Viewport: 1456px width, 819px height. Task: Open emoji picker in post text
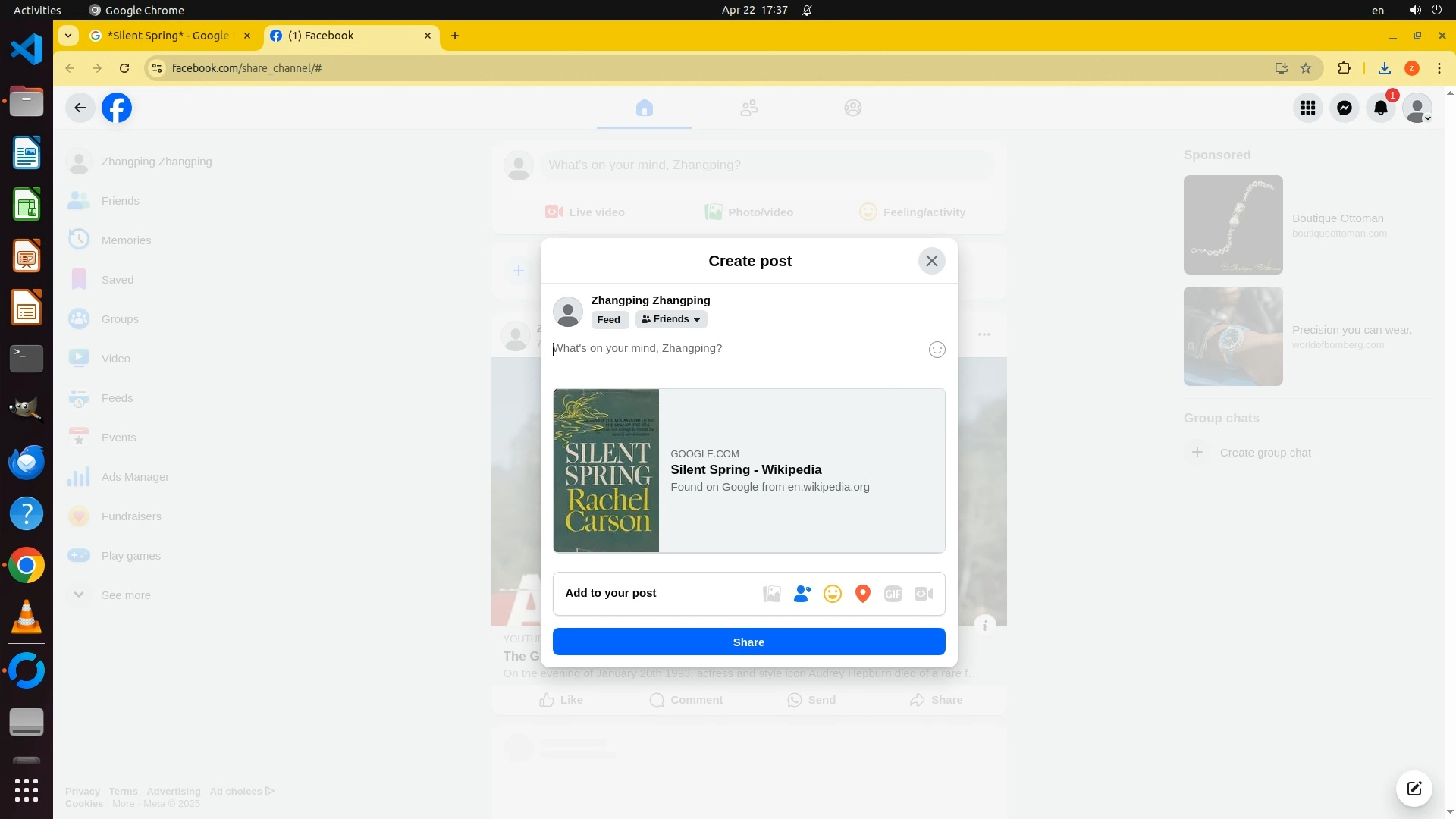pyautogui.click(x=937, y=350)
